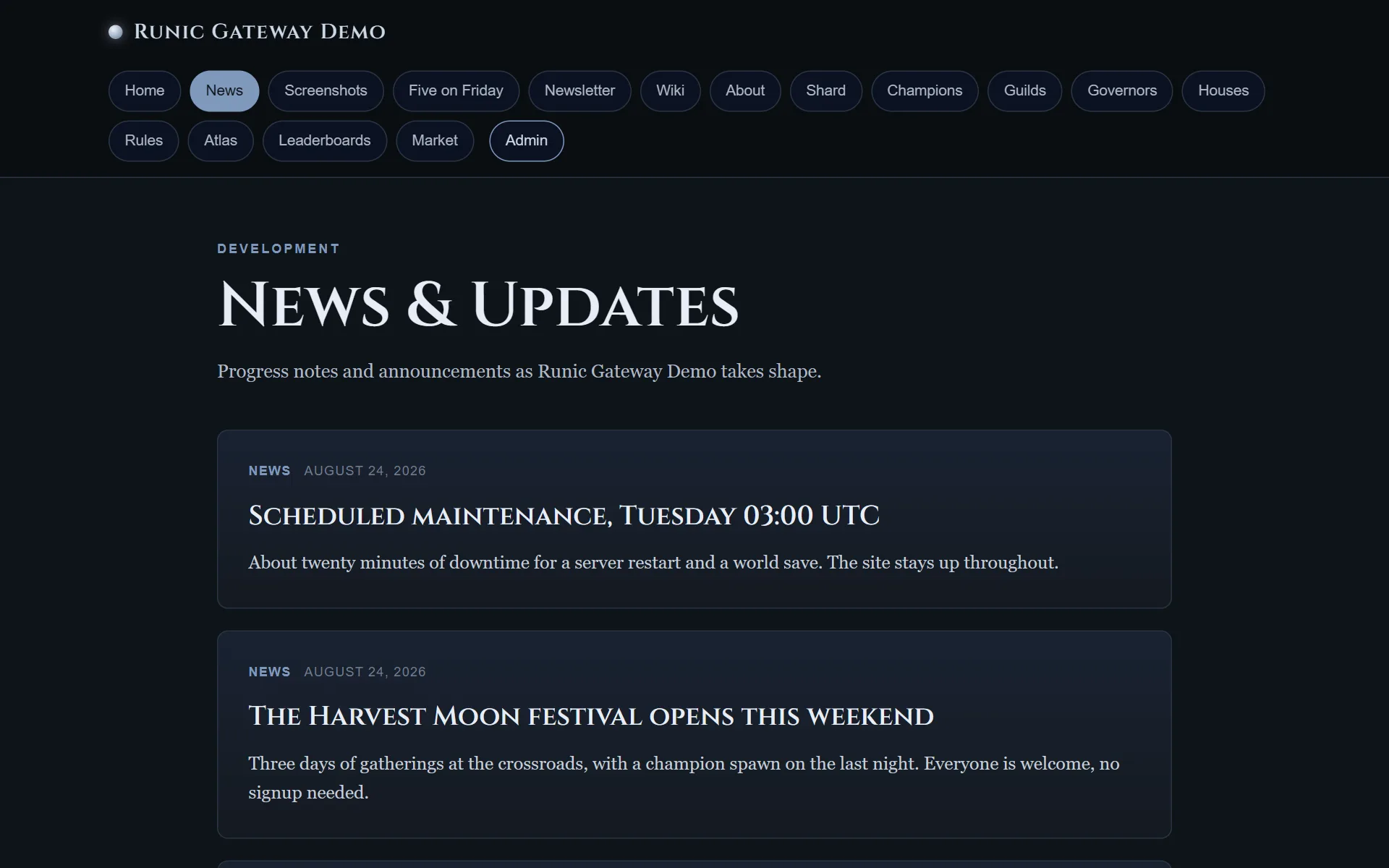The height and width of the screenshot is (868, 1389).
Task: Click the News & Updates heading
Action: (478, 305)
